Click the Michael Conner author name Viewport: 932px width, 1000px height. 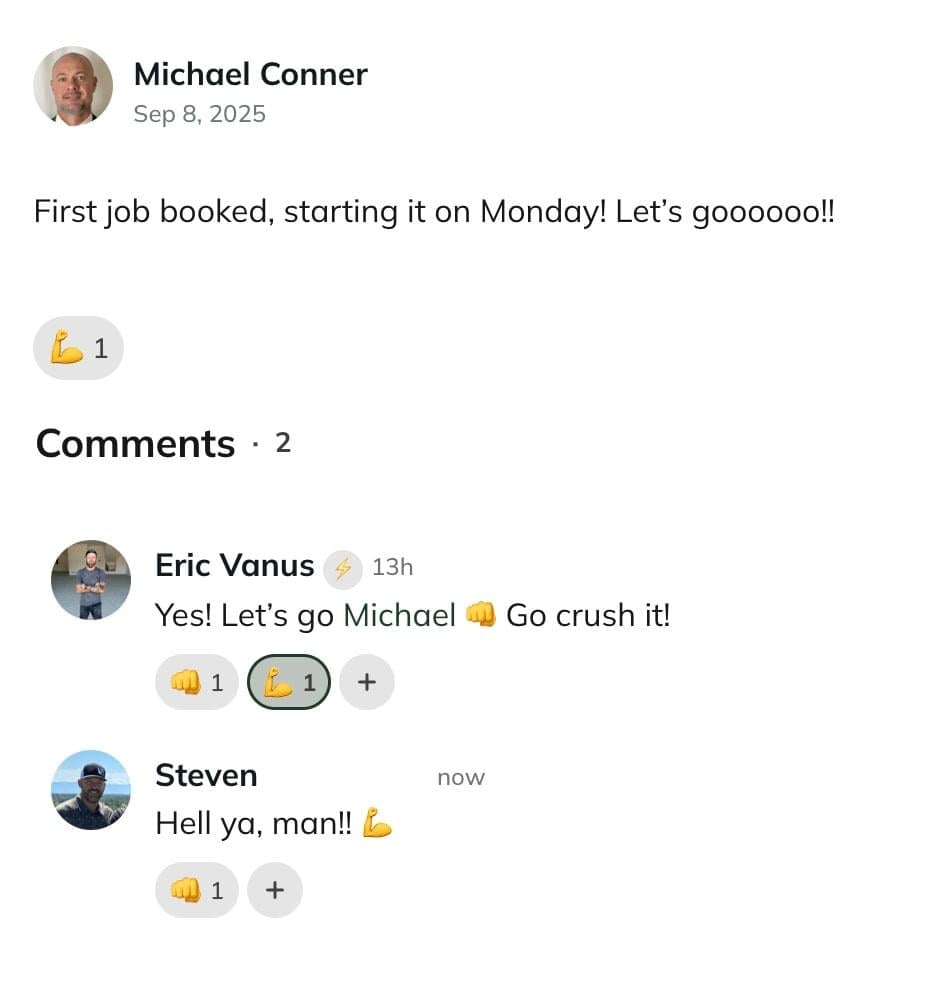pos(251,74)
